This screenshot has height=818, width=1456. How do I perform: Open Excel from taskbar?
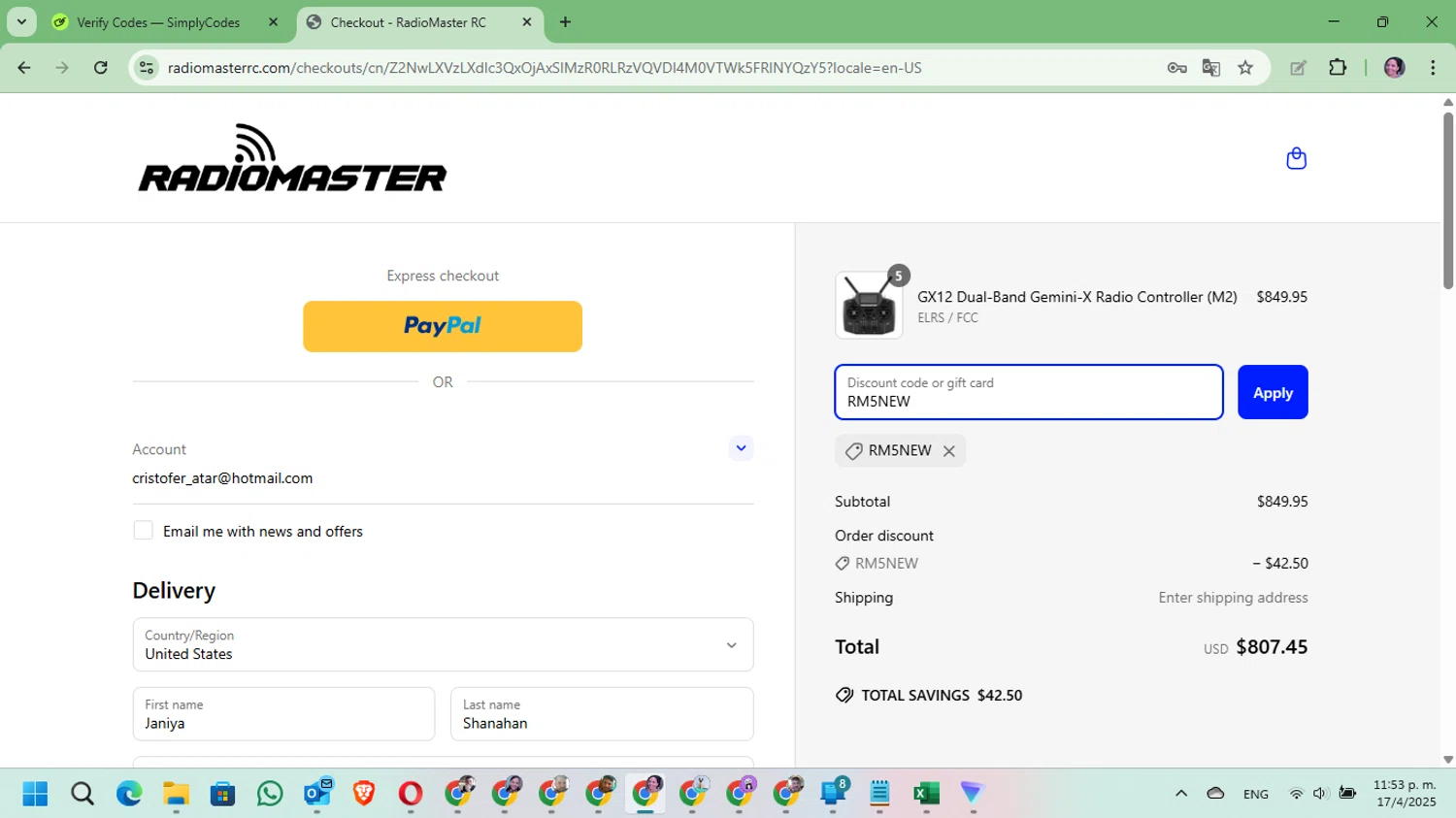click(x=926, y=794)
